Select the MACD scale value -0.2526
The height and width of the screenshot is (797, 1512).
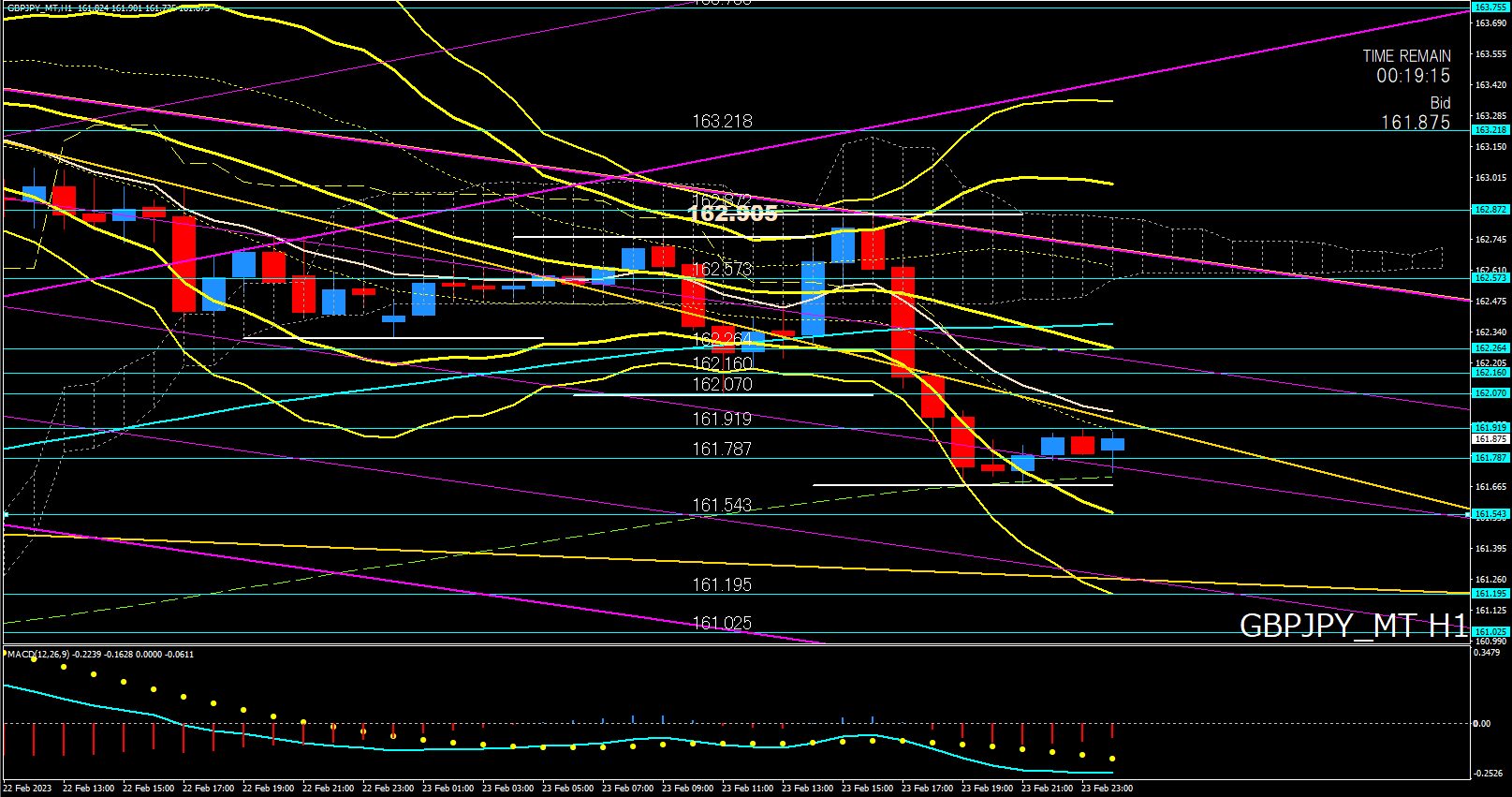coord(1489,774)
